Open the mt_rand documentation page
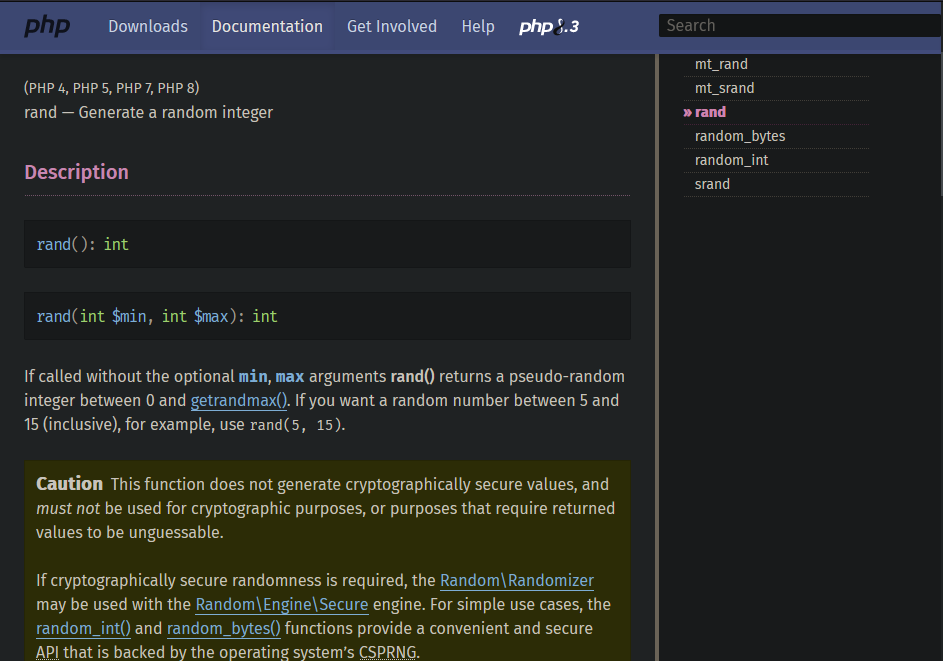 [721, 64]
